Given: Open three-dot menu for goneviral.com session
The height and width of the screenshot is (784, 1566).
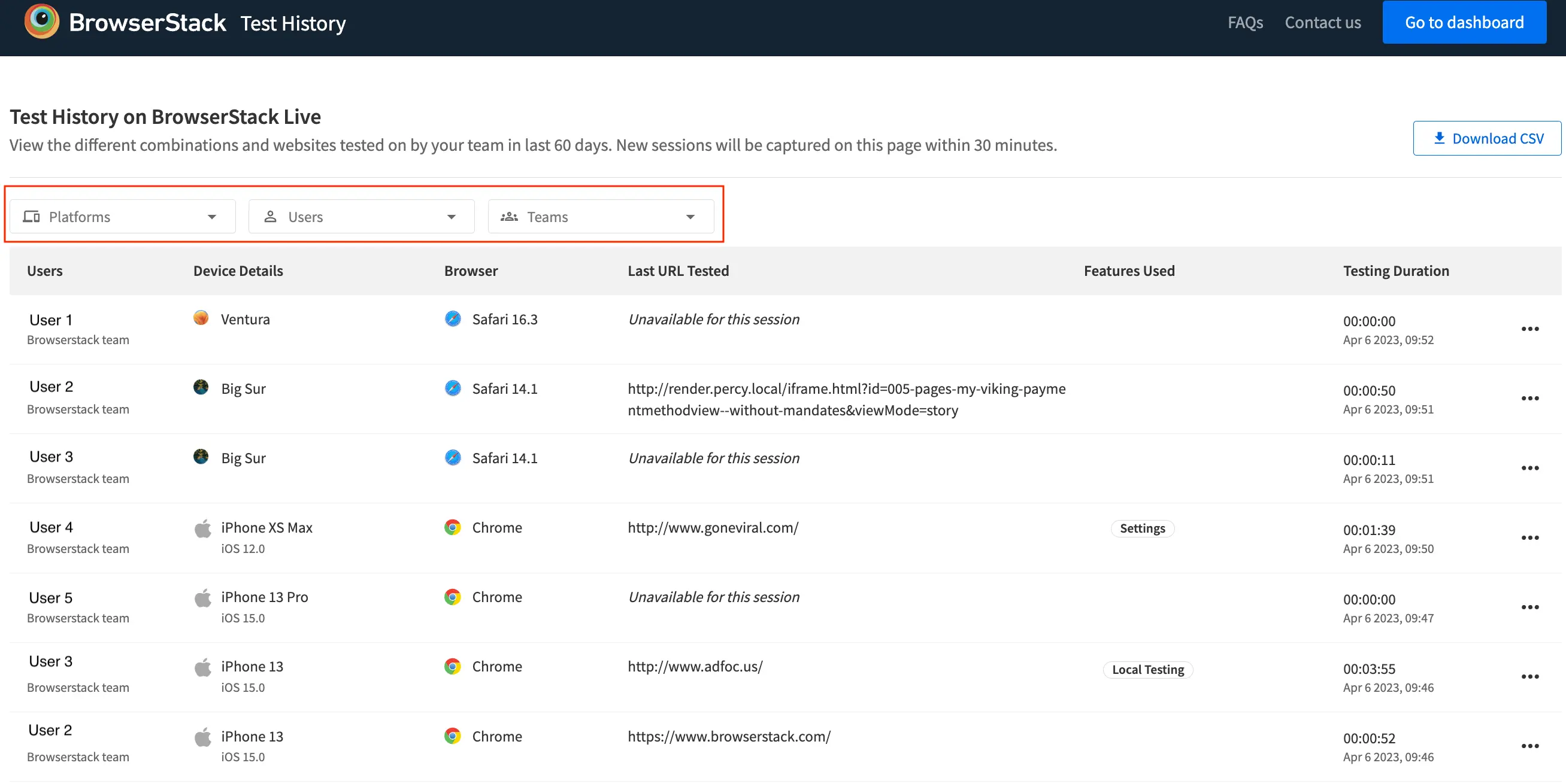Looking at the screenshot, I should pos(1529,538).
